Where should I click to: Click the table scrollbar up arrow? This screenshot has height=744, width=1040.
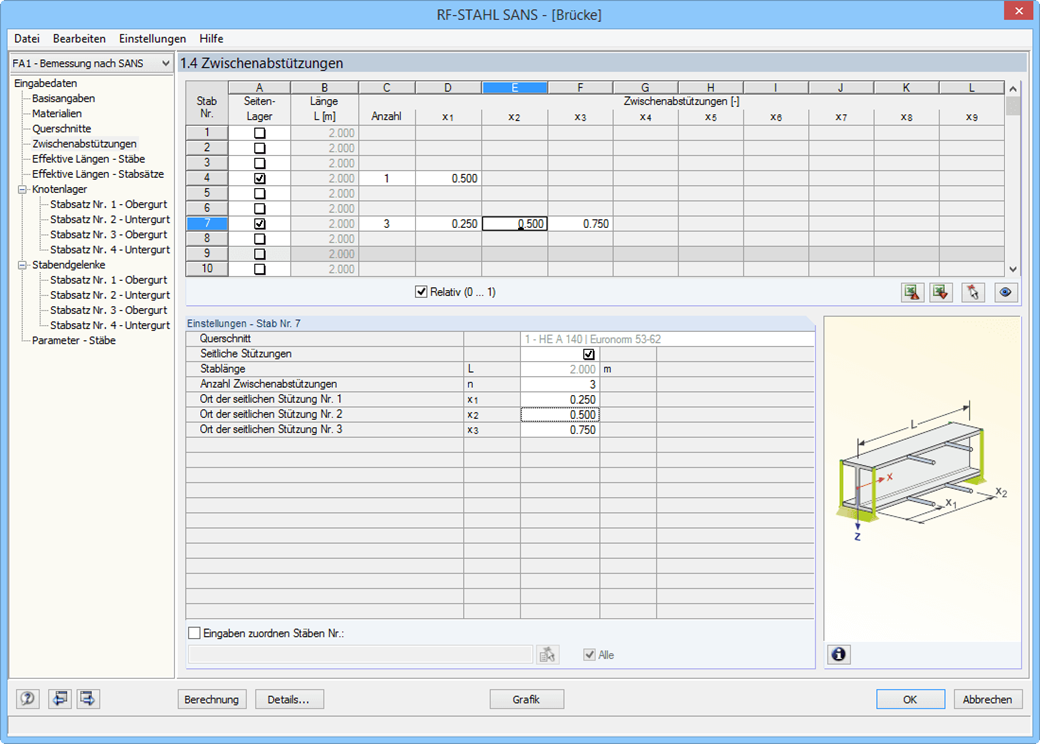point(1013,89)
